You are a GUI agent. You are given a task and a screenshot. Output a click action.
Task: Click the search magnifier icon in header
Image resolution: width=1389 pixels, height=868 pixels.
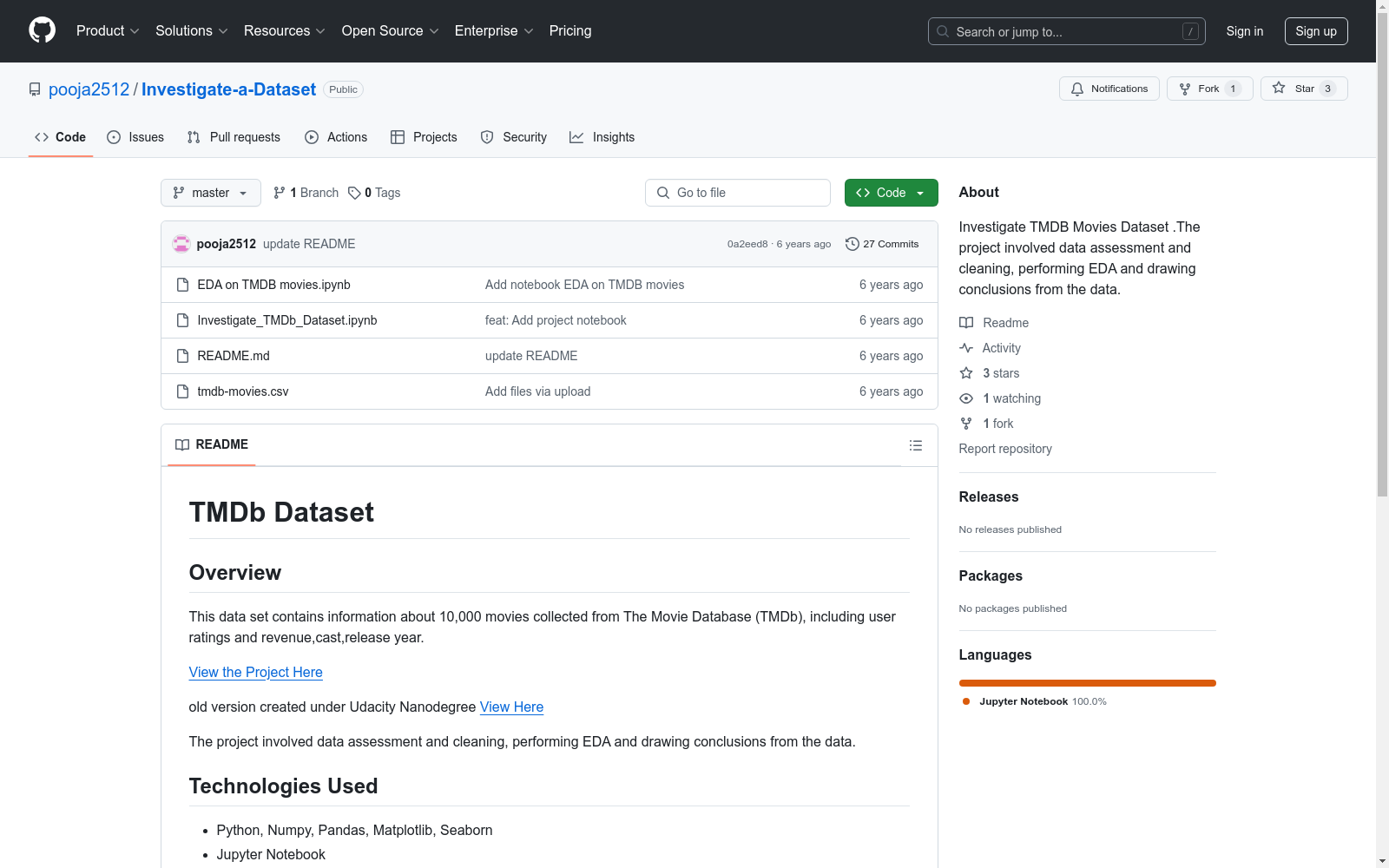click(x=943, y=31)
